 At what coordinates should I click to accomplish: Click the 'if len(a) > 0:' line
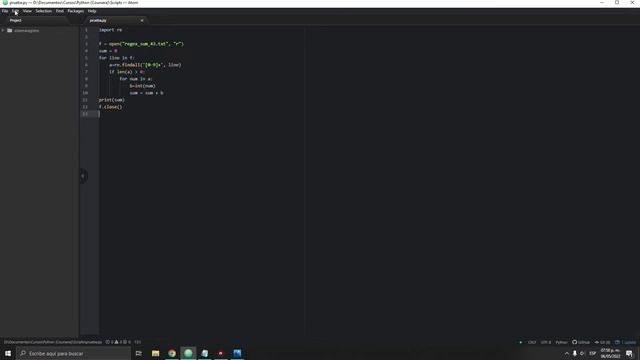tap(127, 72)
